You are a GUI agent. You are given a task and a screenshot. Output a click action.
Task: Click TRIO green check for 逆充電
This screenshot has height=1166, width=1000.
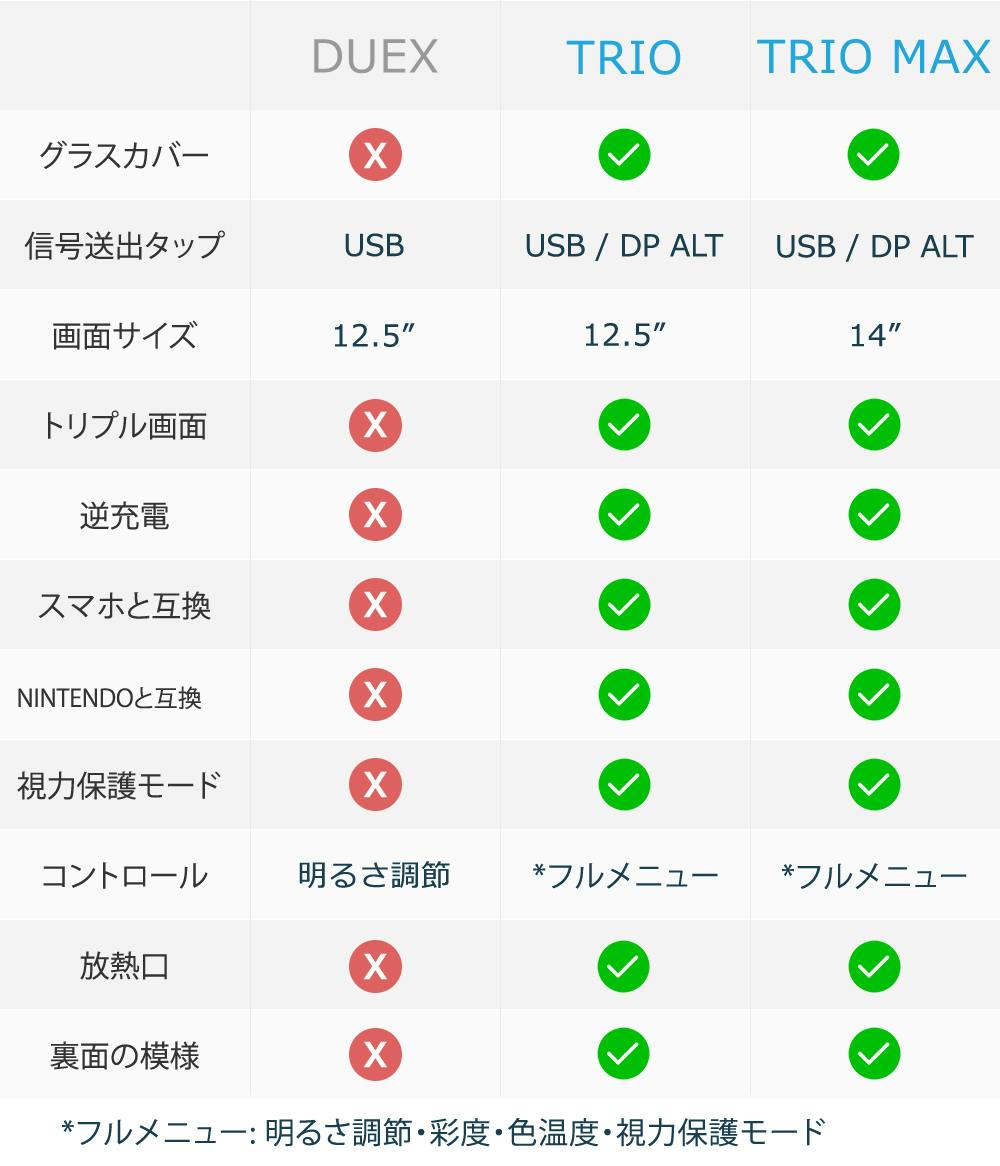[624, 515]
